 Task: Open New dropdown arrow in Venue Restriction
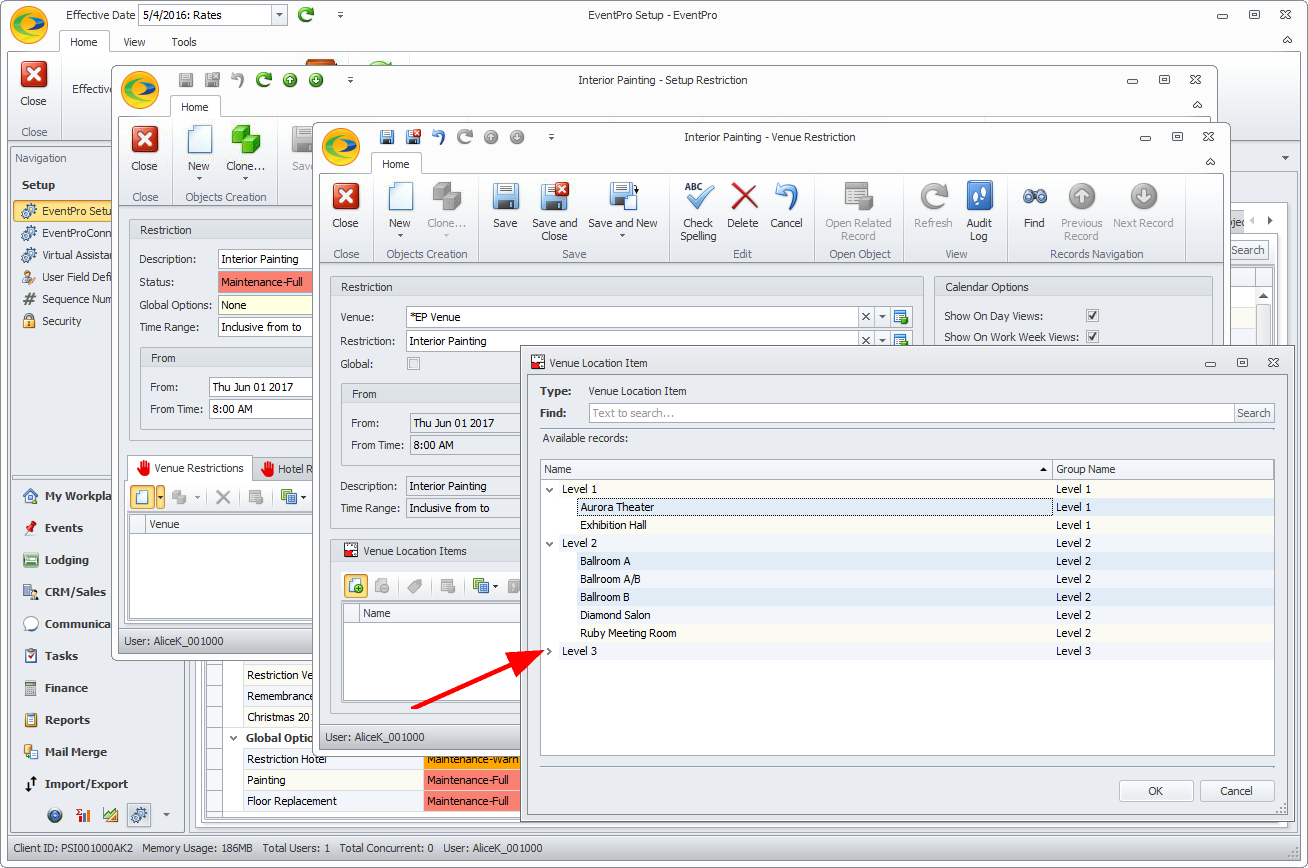coord(399,237)
